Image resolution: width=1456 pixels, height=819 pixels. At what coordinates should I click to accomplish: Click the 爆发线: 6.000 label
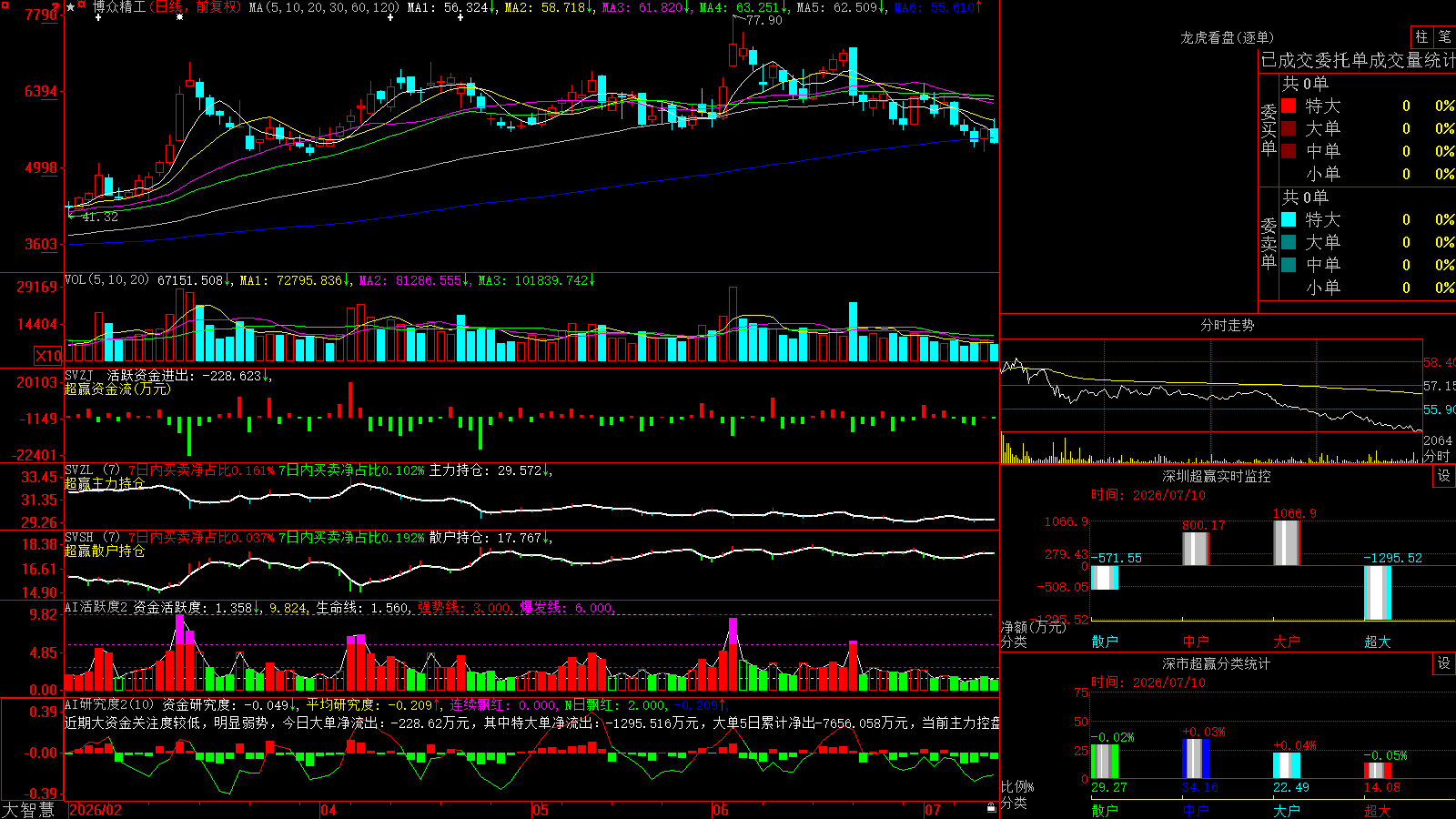(x=567, y=607)
